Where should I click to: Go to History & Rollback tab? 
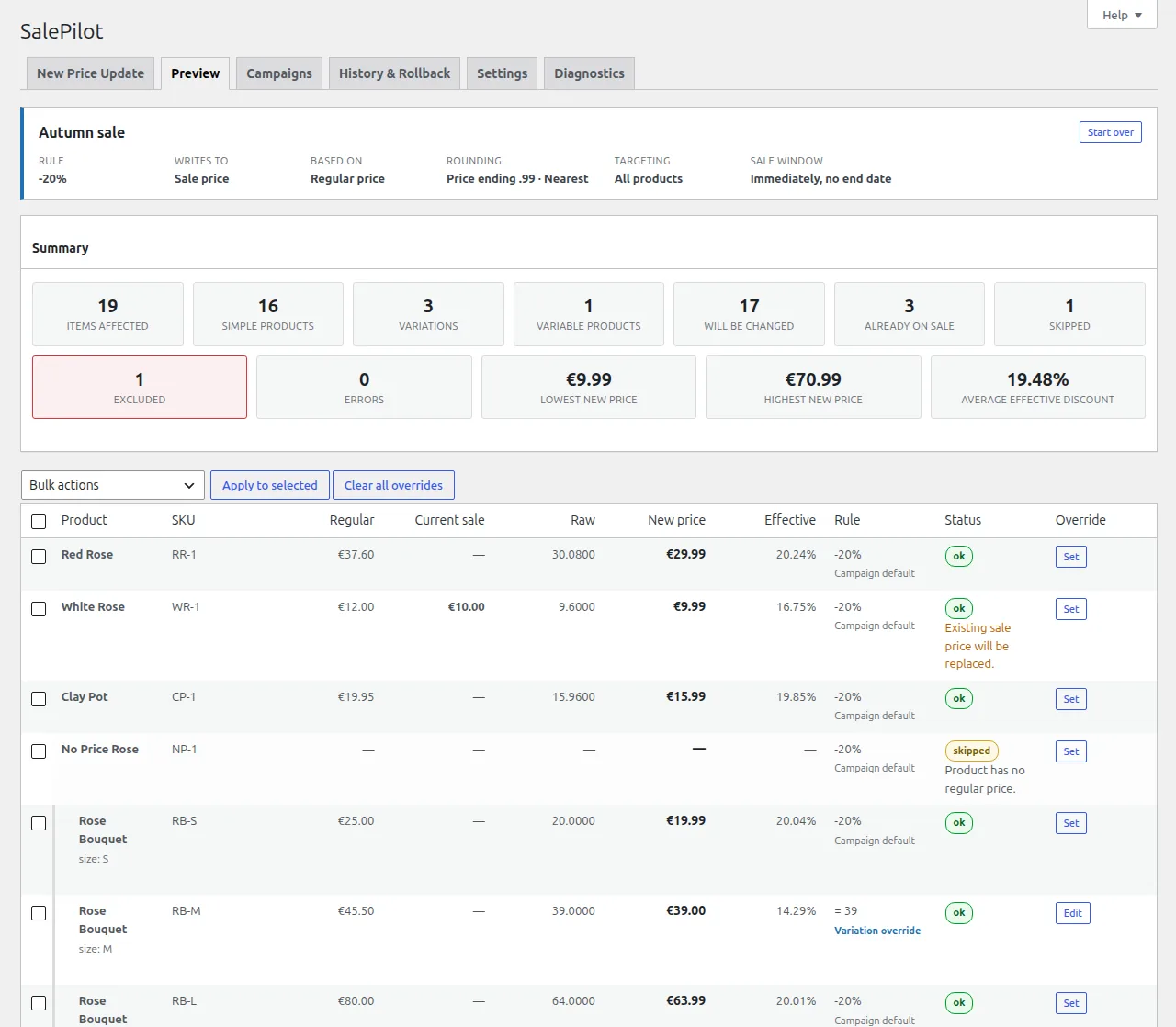(x=395, y=73)
